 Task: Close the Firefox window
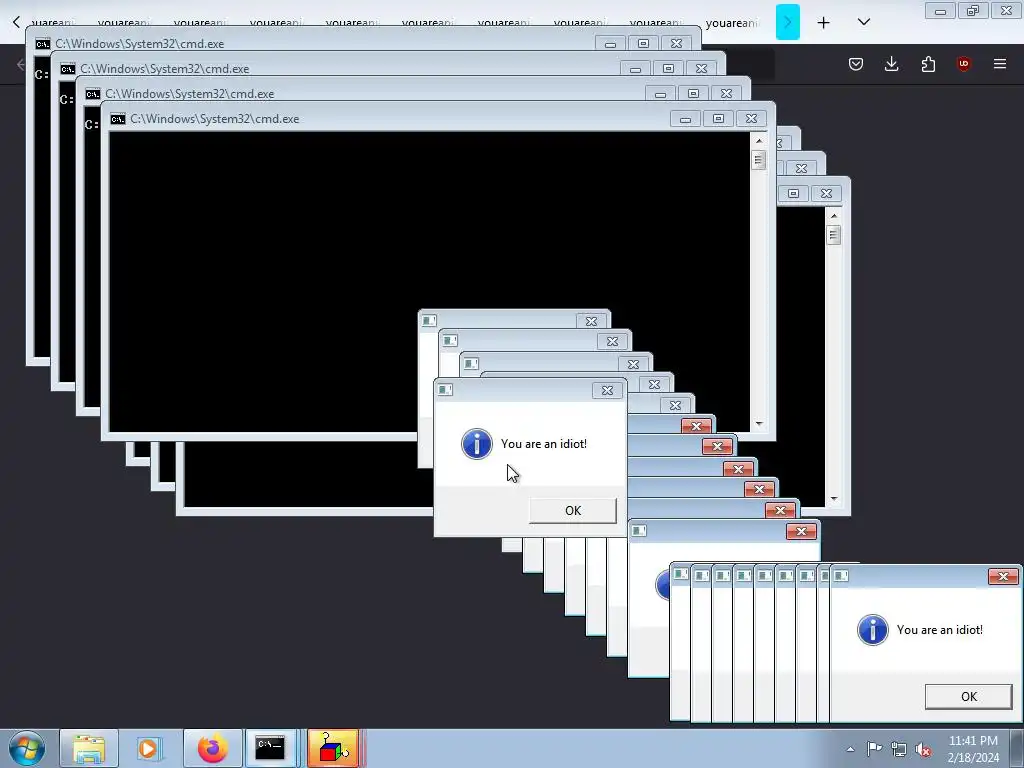[x=1006, y=11]
